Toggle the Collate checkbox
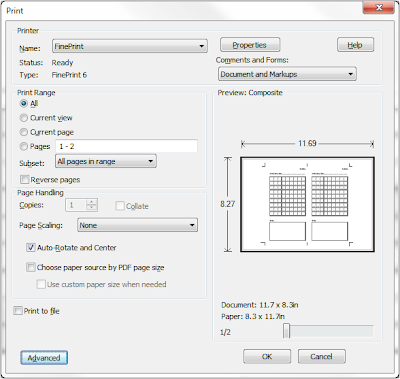The image size is (400, 379). tap(120, 206)
